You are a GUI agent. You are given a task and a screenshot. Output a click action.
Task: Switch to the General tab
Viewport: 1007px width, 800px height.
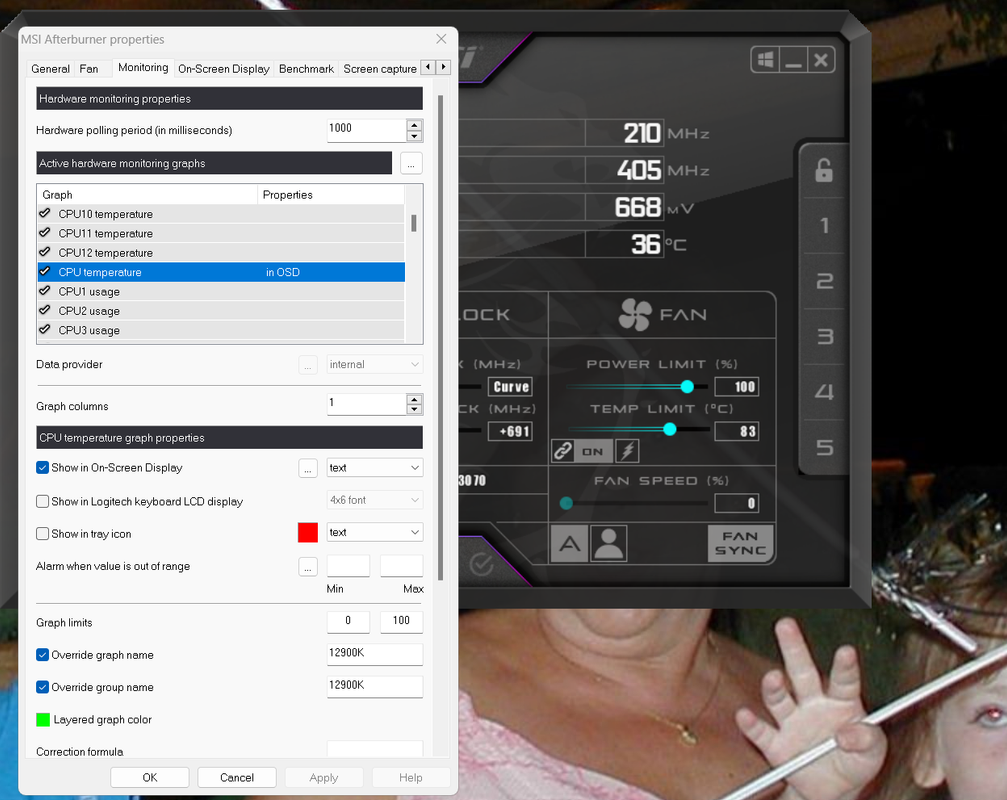tap(50, 69)
